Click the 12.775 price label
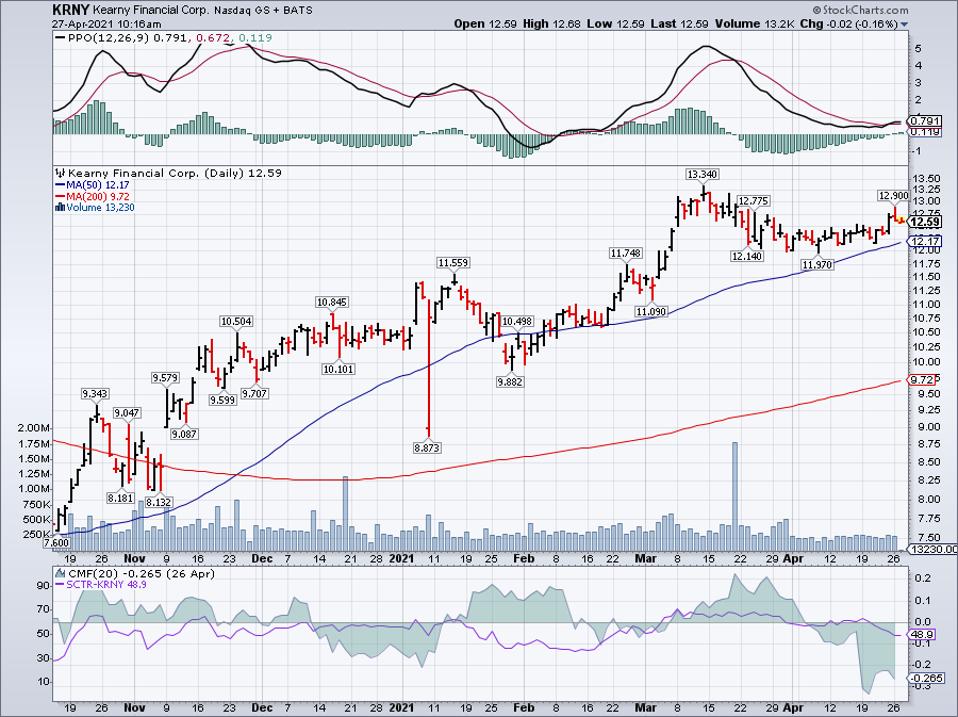 click(753, 201)
